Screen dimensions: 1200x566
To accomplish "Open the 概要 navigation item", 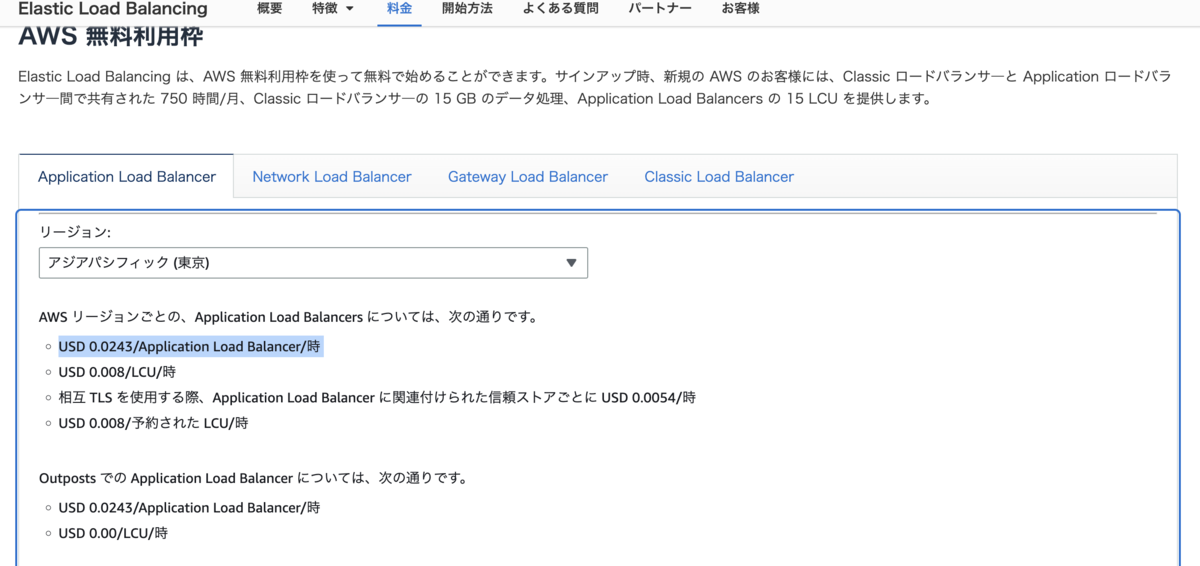I will pos(270,9).
